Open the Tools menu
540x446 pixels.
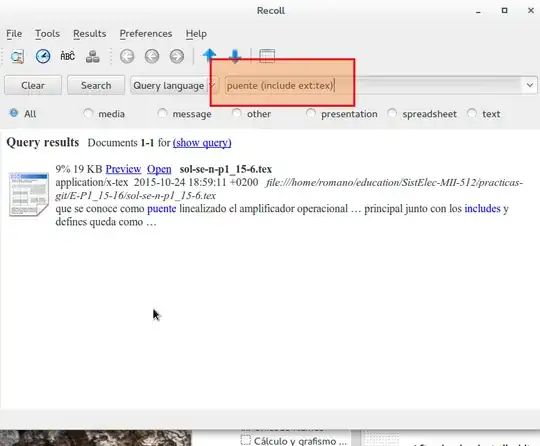pyautogui.click(x=48, y=34)
